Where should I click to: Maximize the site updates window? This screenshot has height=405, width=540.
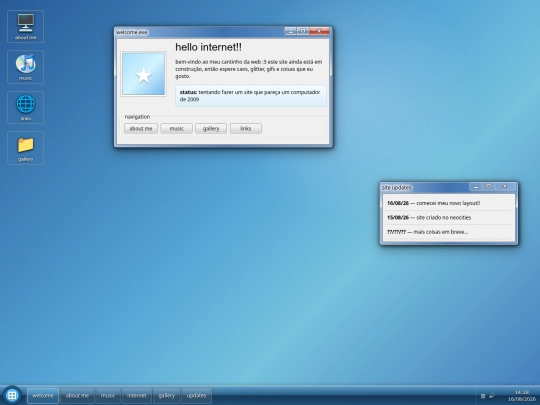click(x=488, y=187)
